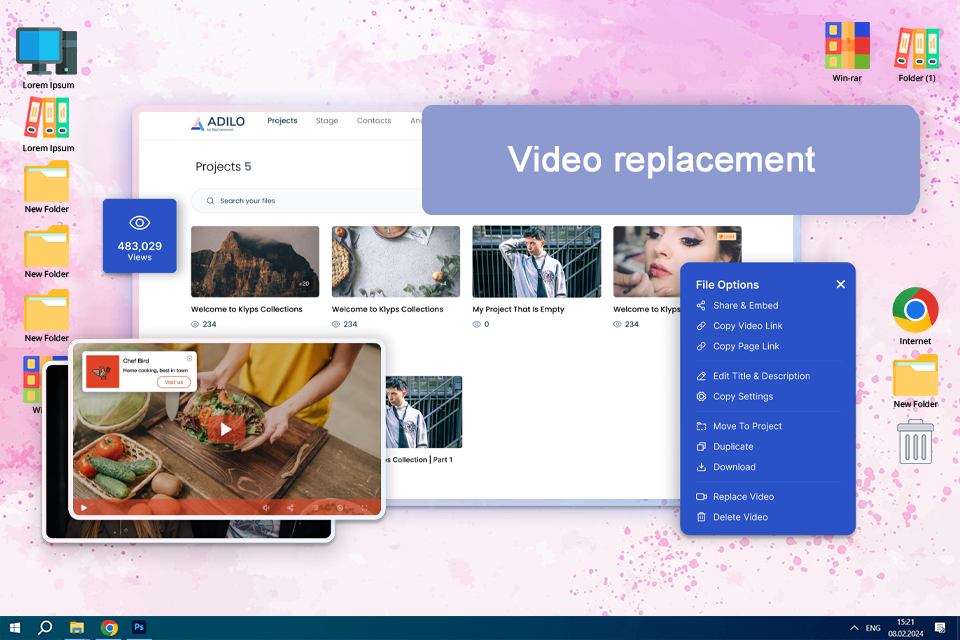Click views eye icon under the makeup project

617,325
